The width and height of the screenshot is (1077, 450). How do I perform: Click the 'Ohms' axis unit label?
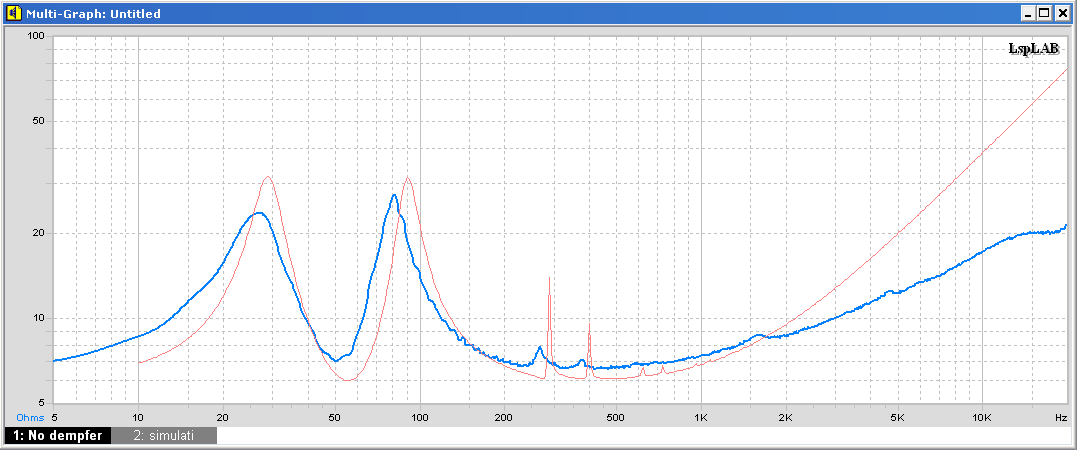(x=30, y=418)
